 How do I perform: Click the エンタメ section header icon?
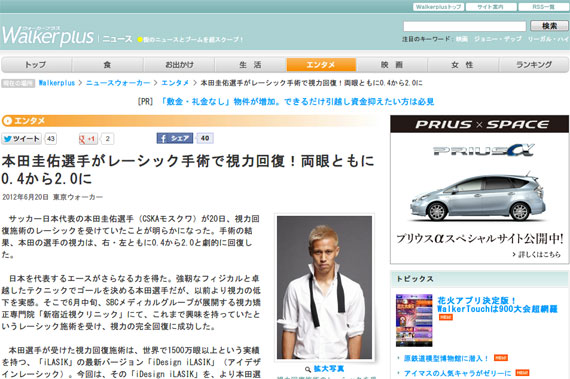[x=7, y=121]
